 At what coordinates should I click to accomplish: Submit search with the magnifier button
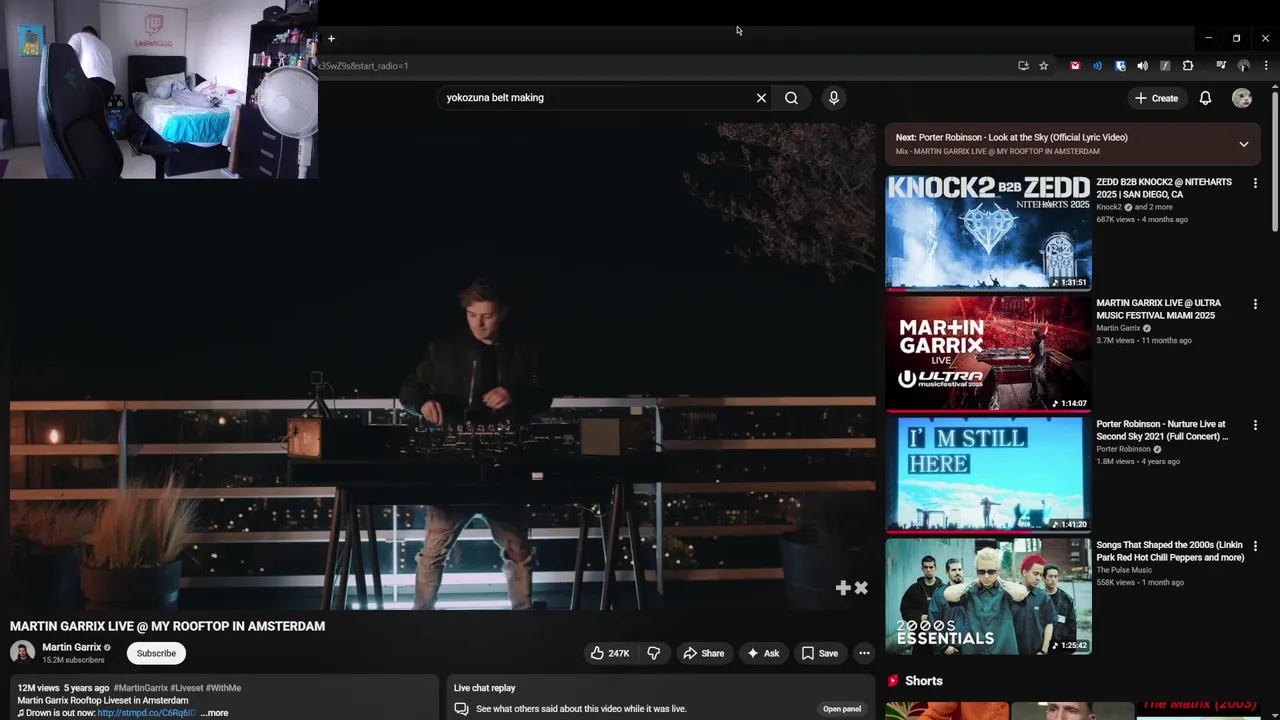(x=791, y=98)
